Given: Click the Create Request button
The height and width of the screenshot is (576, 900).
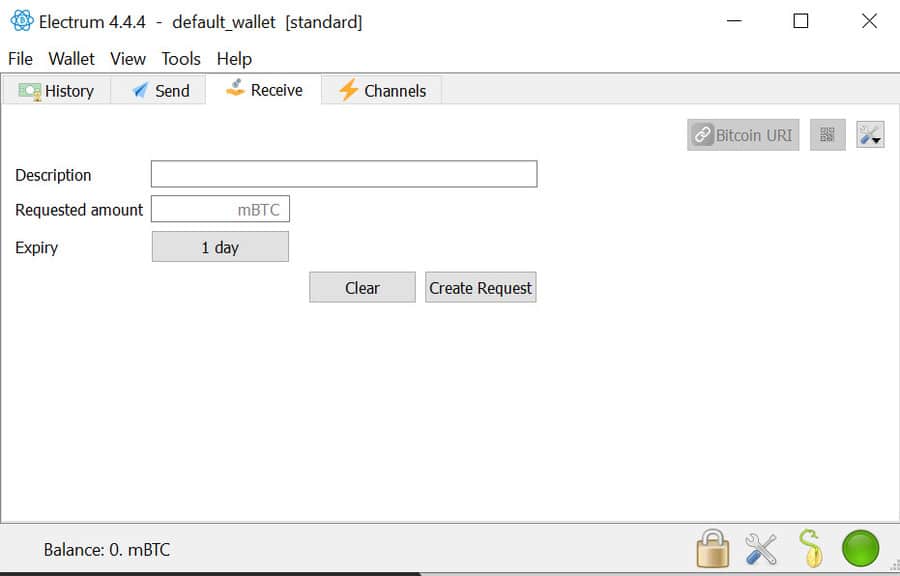Looking at the screenshot, I should click(x=480, y=287).
